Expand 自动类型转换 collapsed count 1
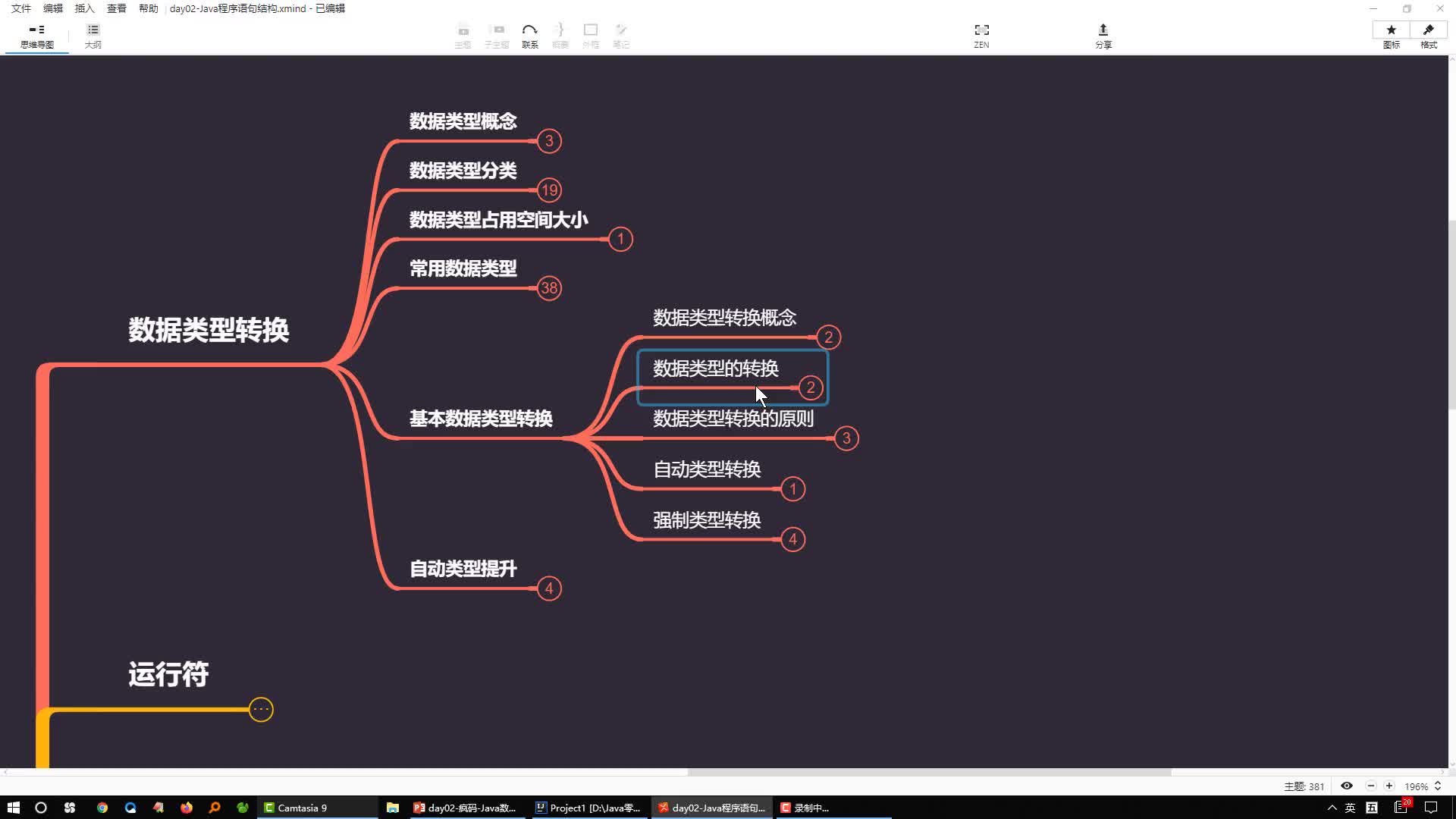The height and width of the screenshot is (819, 1456). click(x=793, y=489)
